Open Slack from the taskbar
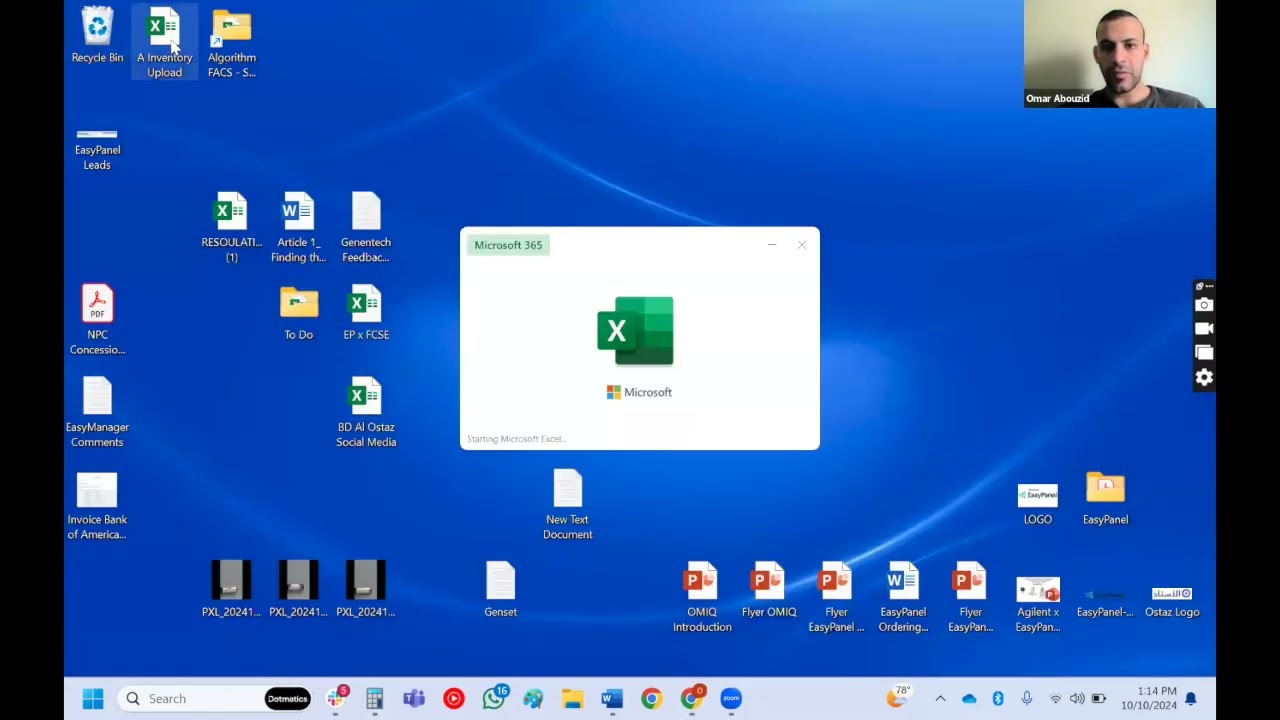The height and width of the screenshot is (720, 1280). (336, 698)
